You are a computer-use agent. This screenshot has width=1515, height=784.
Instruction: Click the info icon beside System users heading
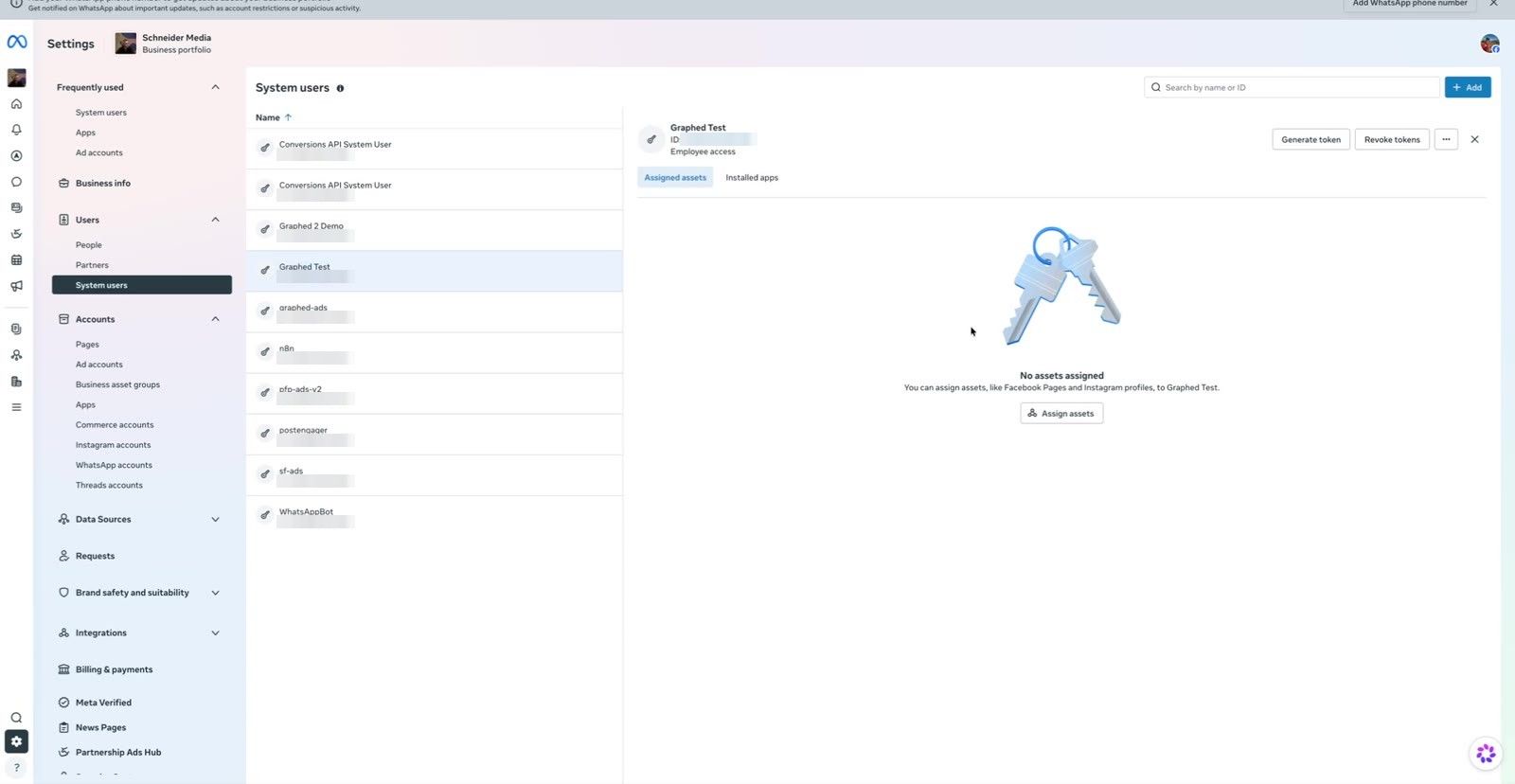[340, 88]
